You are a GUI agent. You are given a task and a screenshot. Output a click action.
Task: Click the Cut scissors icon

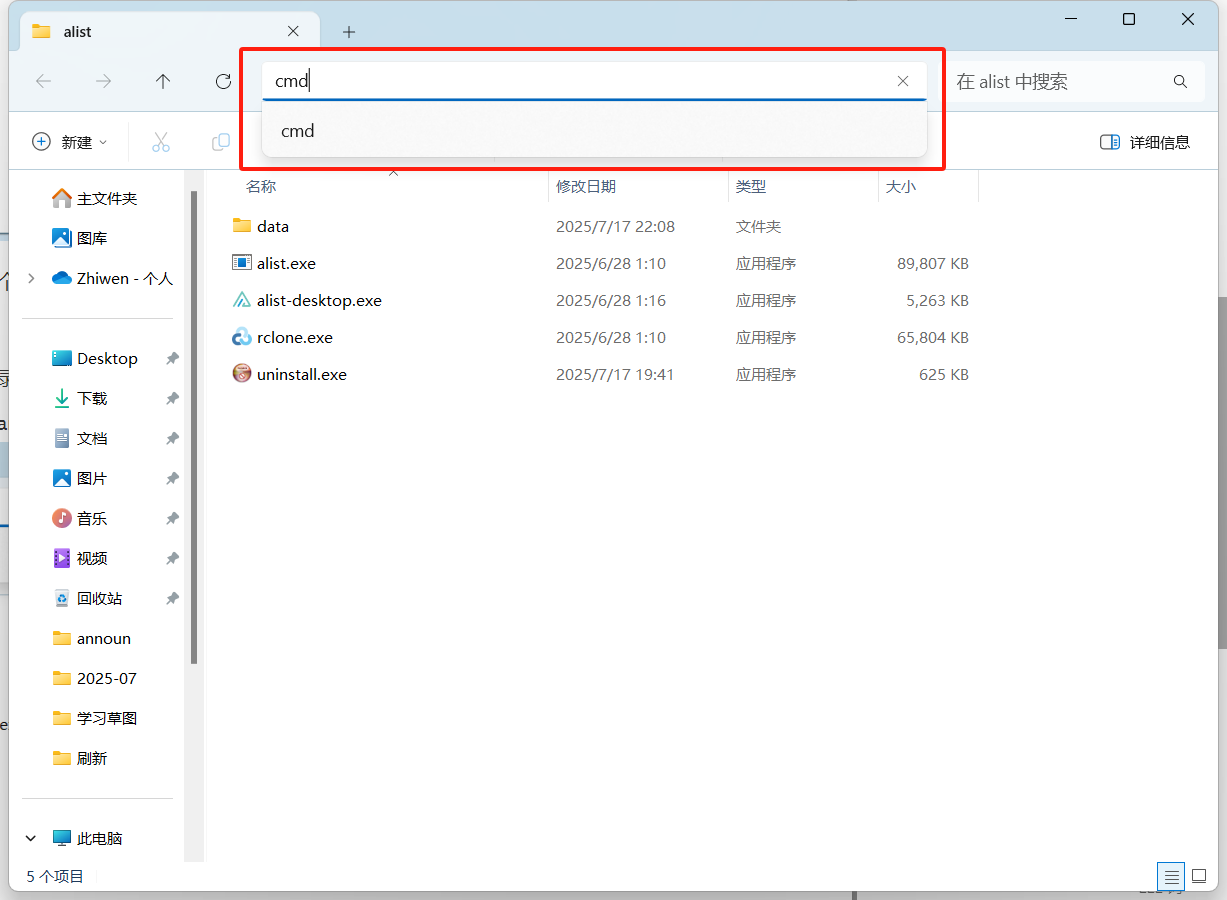click(x=161, y=142)
